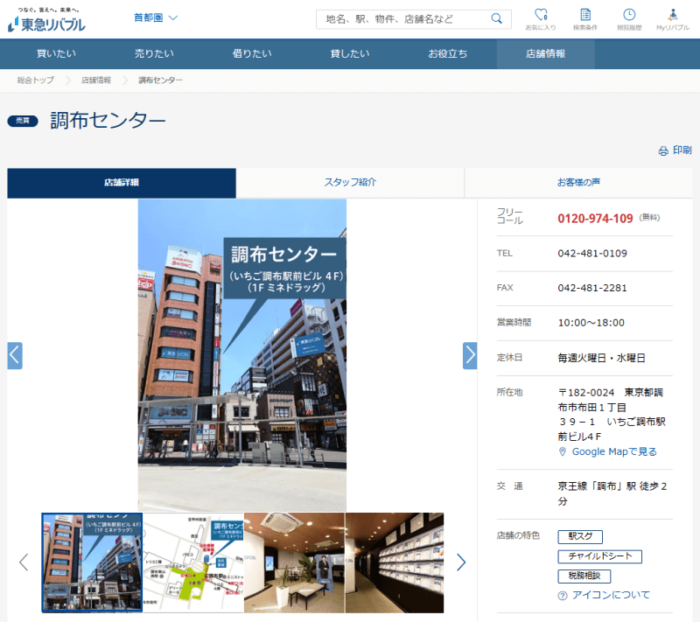This screenshot has height=622, width=700.
Task: Open the 店舗情報 menu
Action: tap(546, 54)
